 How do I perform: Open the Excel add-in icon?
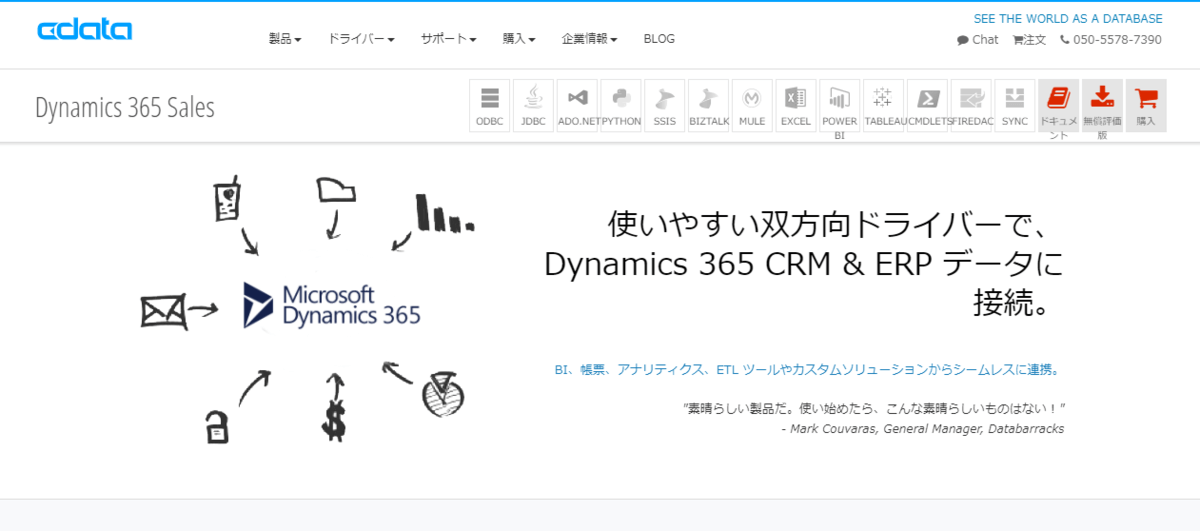[796, 105]
